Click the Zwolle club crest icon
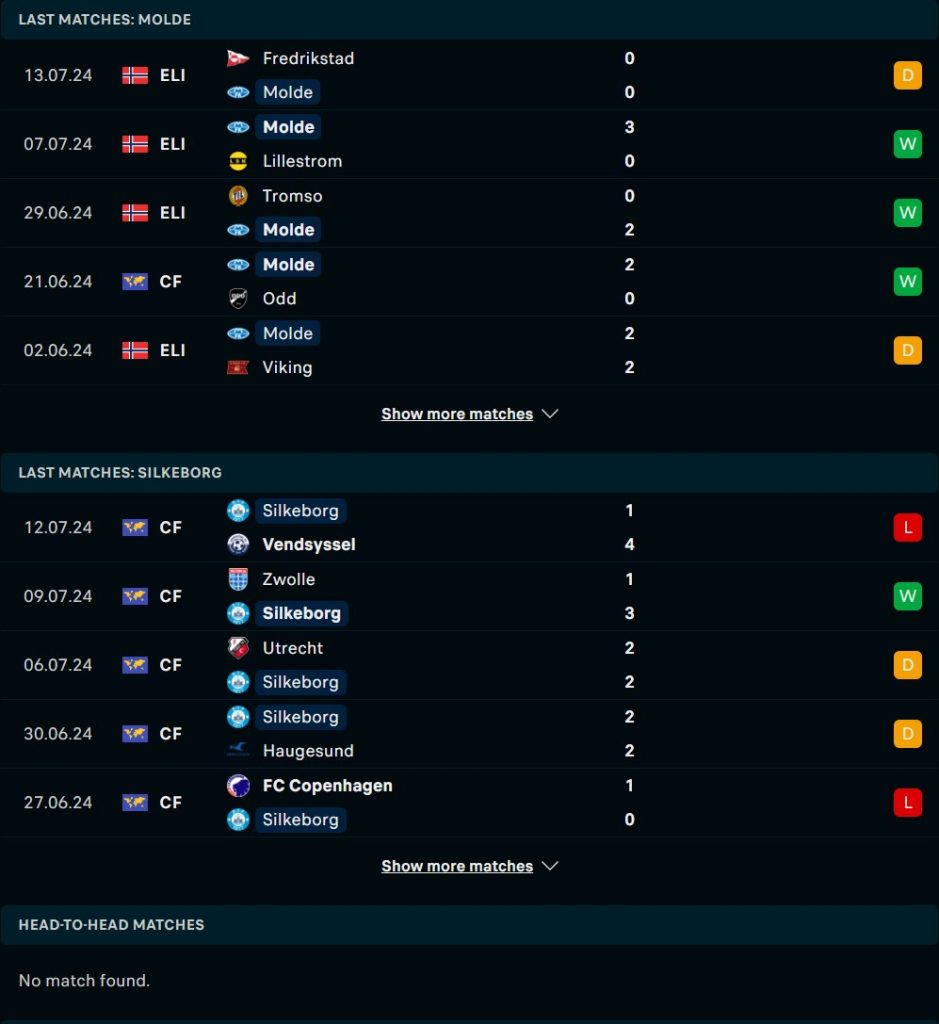Image resolution: width=939 pixels, height=1024 pixels. pyautogui.click(x=238, y=579)
